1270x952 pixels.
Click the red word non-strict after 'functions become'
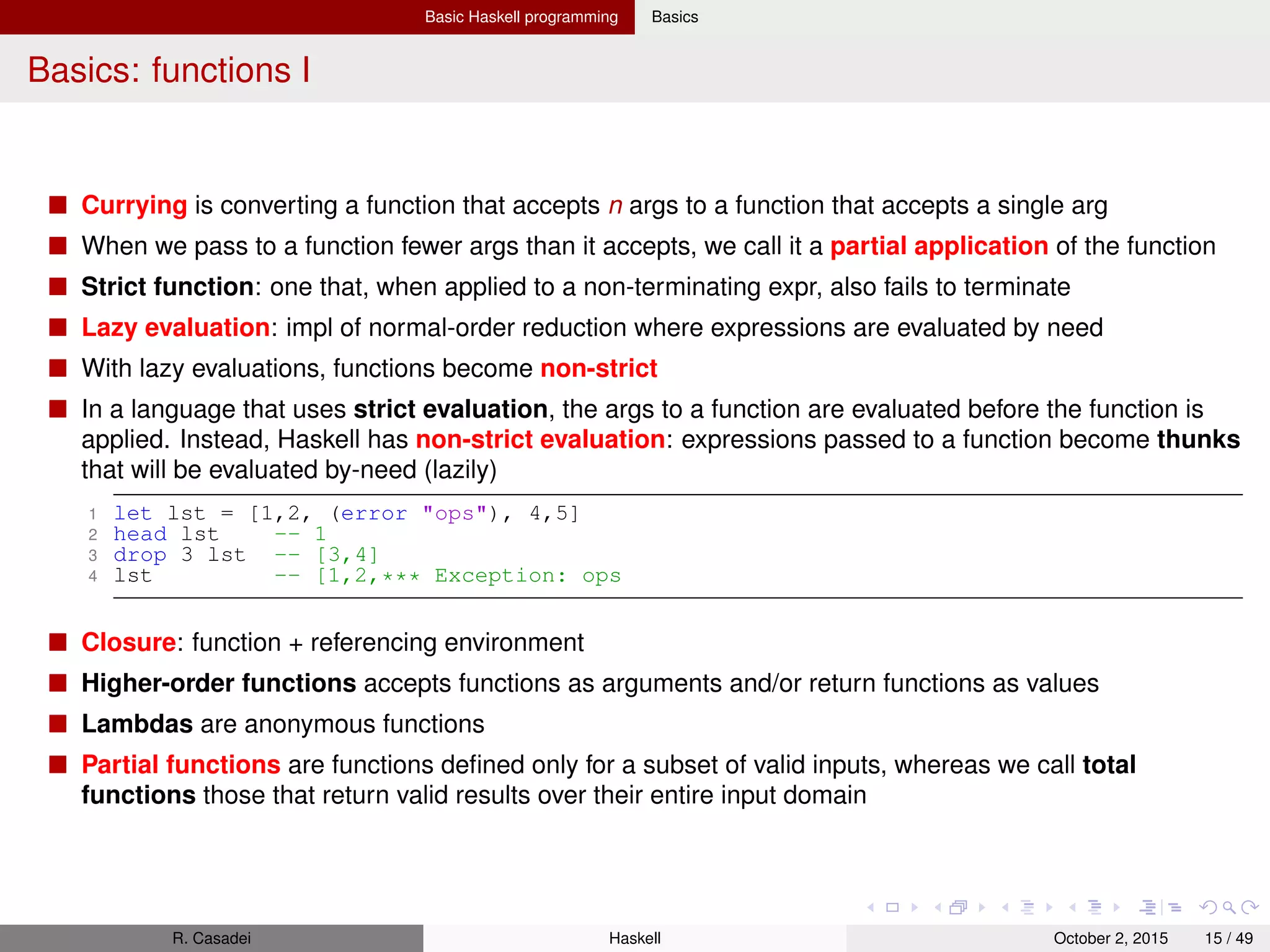coord(598,369)
